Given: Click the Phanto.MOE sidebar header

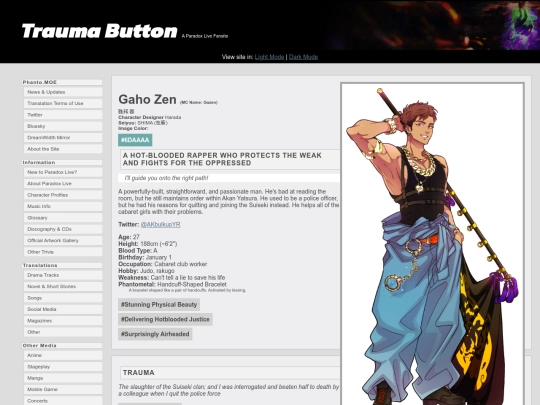Looking at the screenshot, I should [x=62, y=82].
